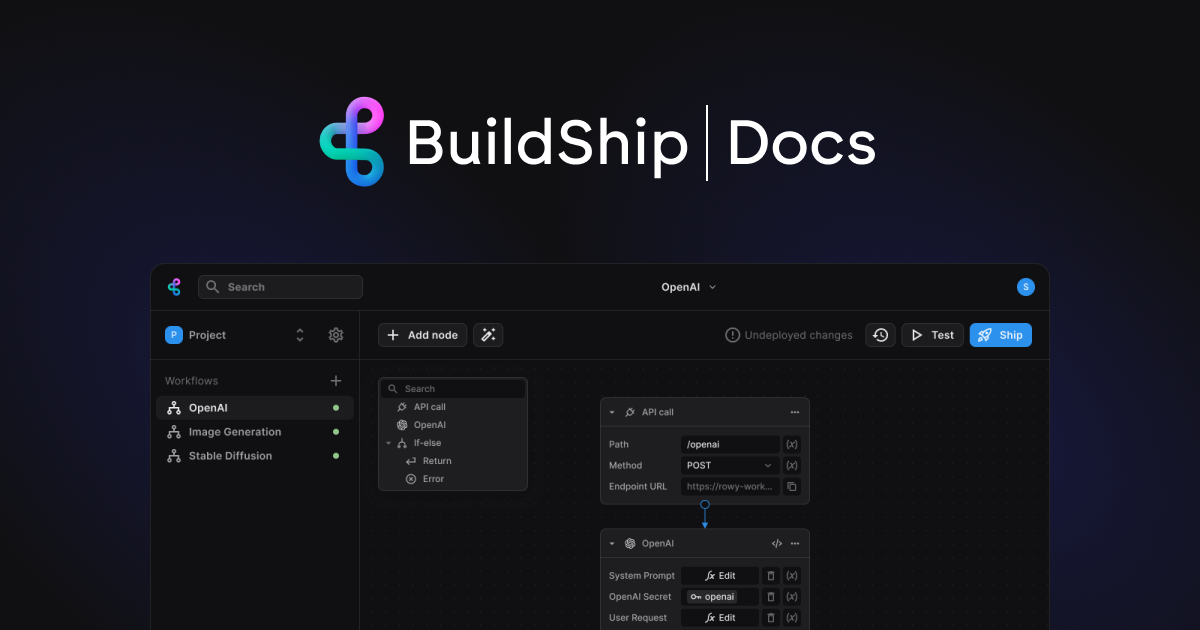The height and width of the screenshot is (630, 1200).
Task: Click the API call node header title
Action: [x=658, y=412]
